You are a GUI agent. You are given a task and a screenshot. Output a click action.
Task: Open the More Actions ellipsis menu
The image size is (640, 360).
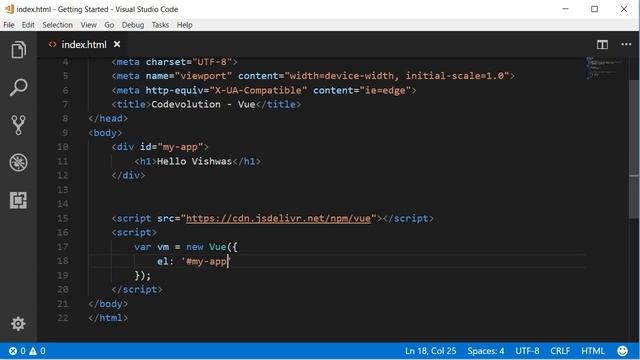[x=626, y=44]
